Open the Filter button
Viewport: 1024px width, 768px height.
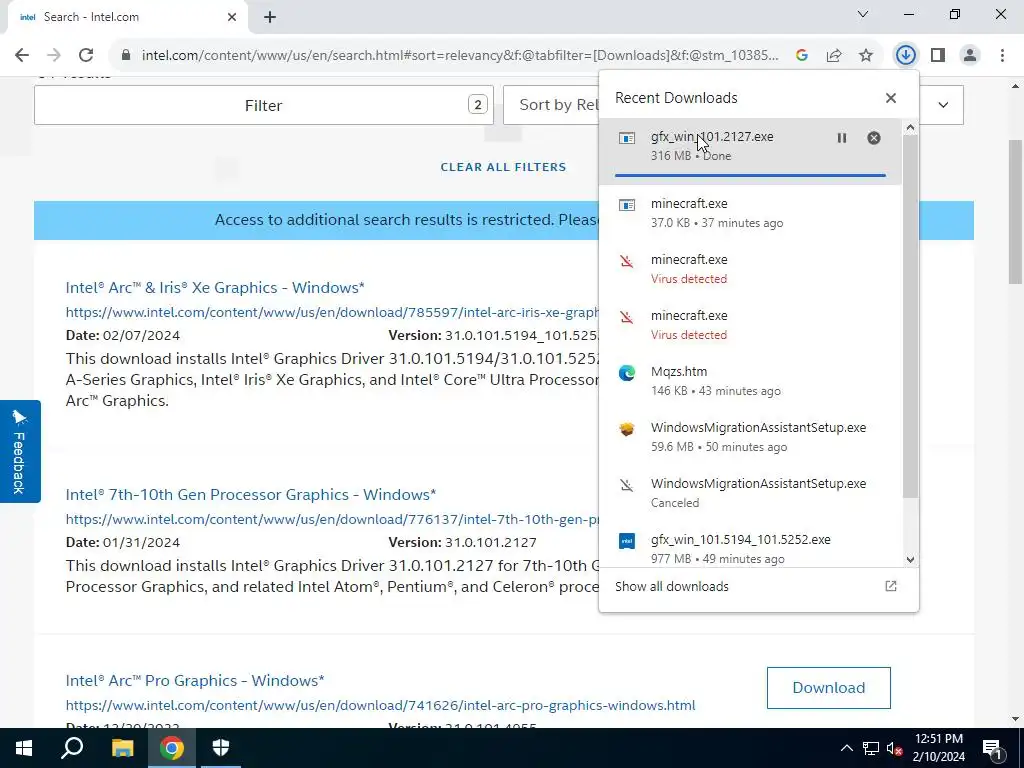pos(264,105)
